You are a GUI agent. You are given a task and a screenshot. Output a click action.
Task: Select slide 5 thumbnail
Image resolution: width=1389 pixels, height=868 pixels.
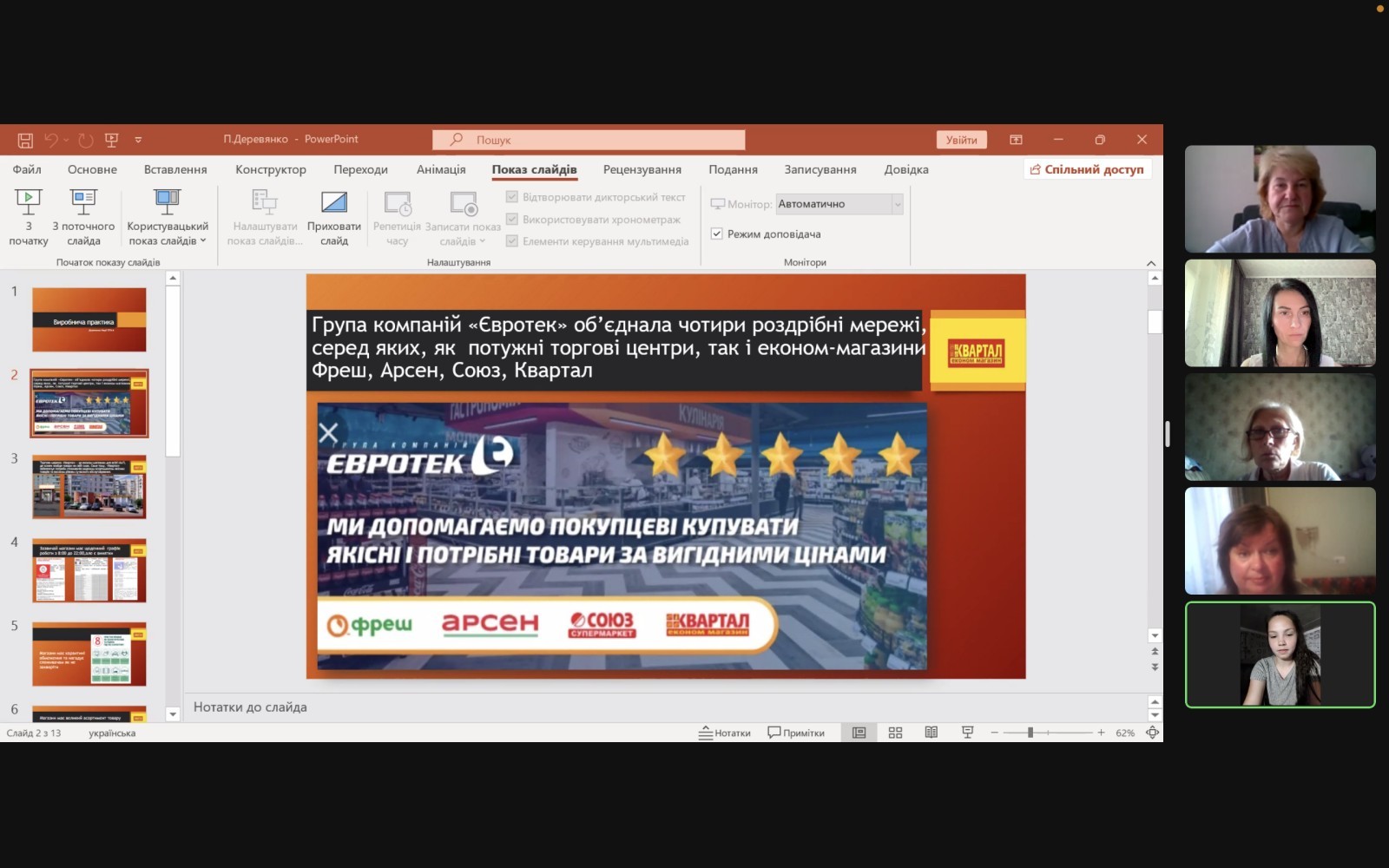89,654
